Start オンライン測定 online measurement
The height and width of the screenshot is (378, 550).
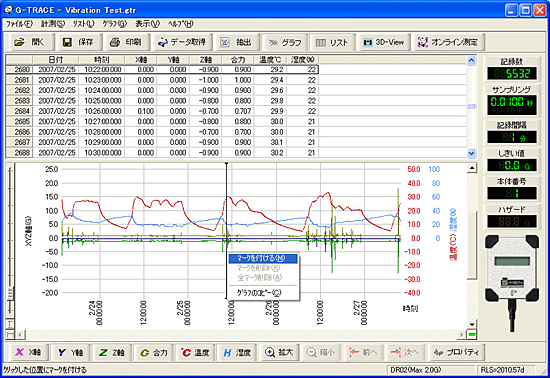448,42
